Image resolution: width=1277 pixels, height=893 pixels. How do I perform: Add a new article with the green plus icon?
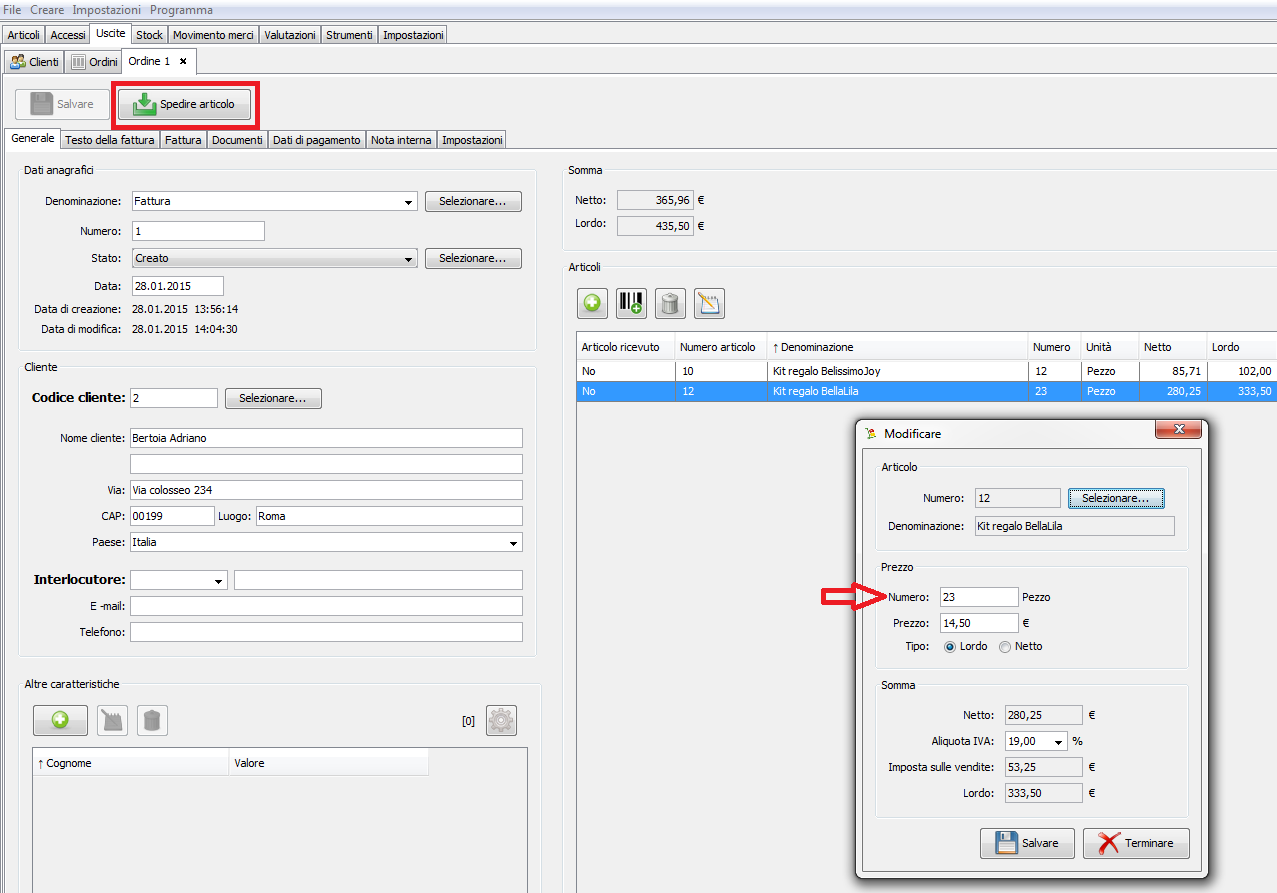point(592,304)
